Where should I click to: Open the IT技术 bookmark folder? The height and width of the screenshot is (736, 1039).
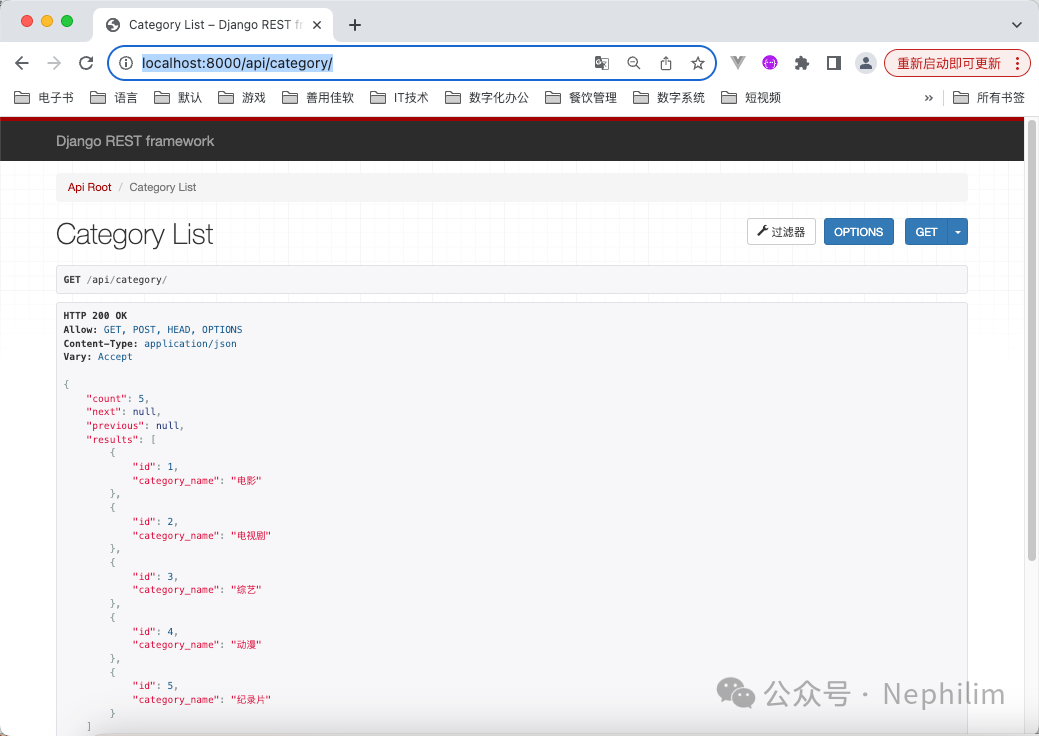click(x=399, y=98)
